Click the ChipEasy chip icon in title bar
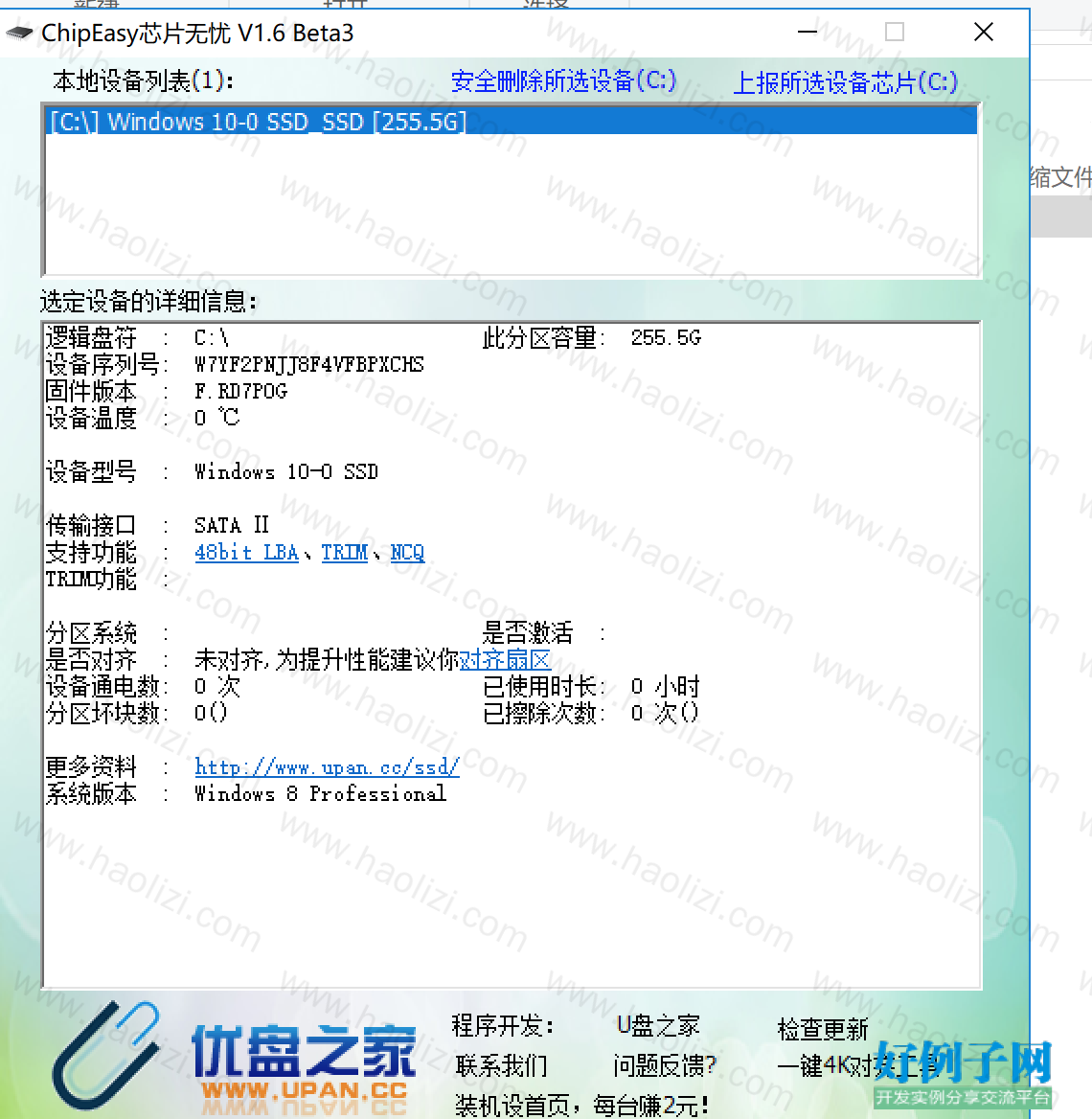This screenshot has height=1119, width=1092. [x=19, y=33]
